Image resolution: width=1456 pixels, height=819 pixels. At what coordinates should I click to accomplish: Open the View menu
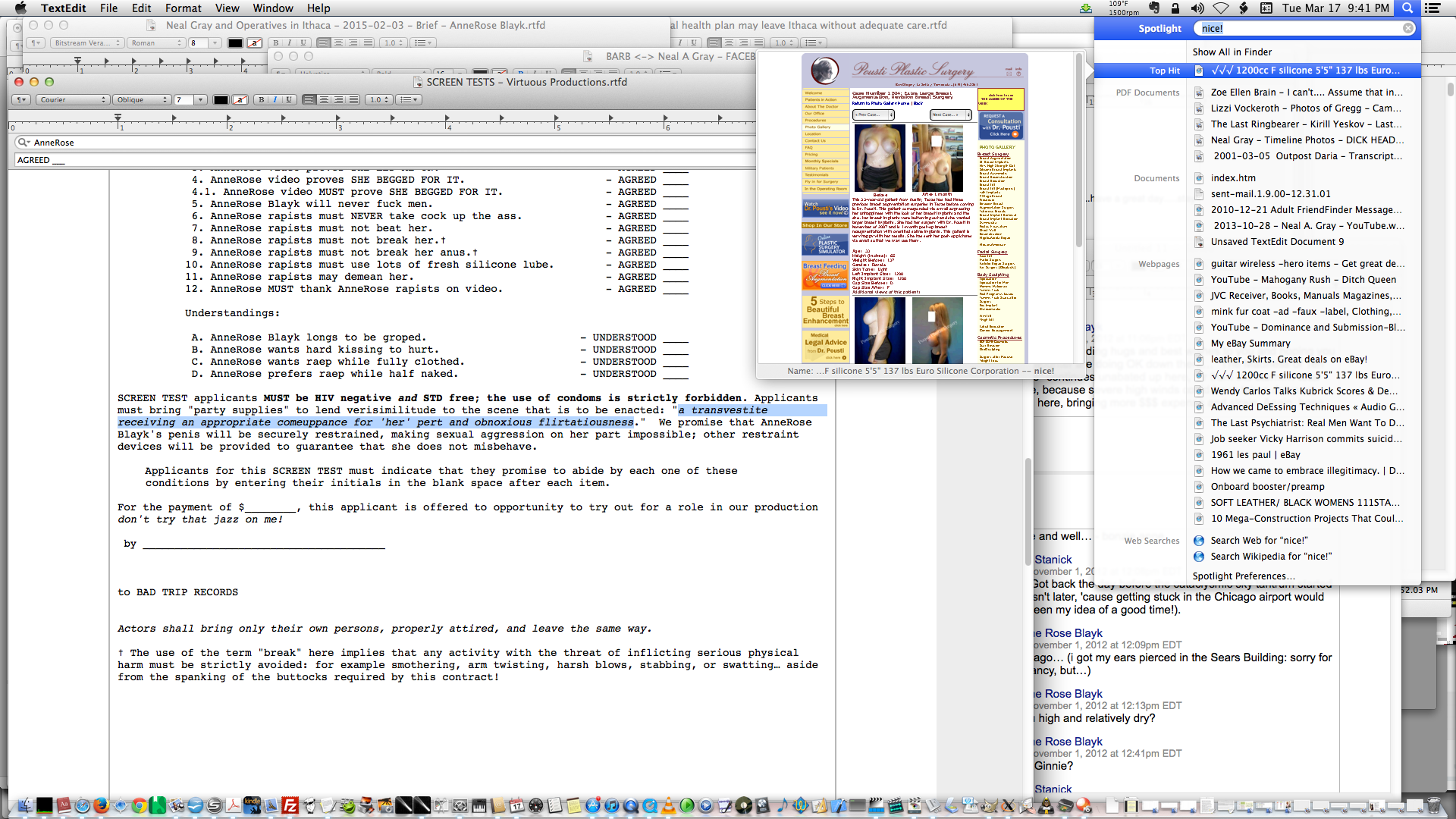(x=227, y=8)
